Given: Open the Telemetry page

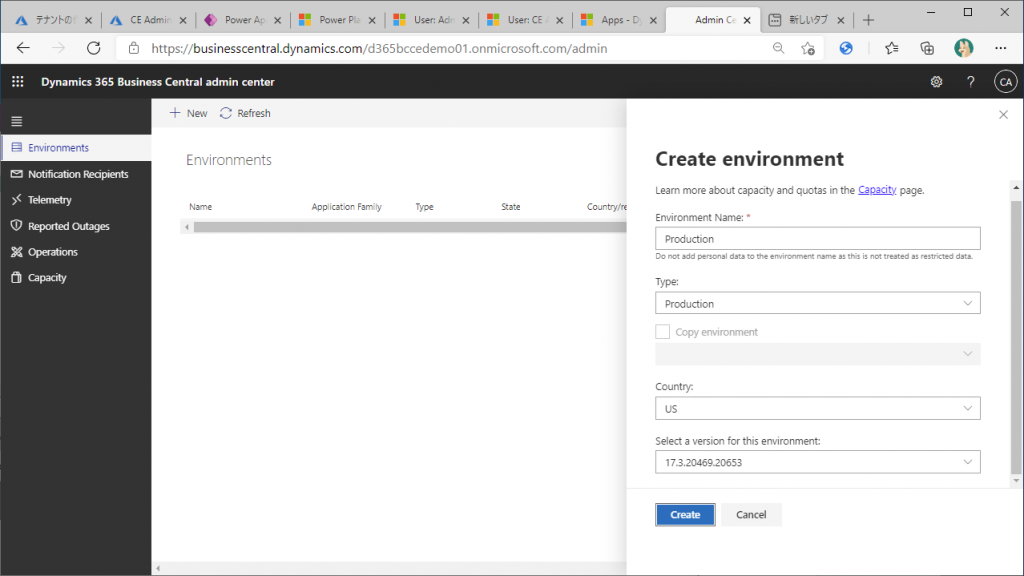Looking at the screenshot, I should pos(50,199).
